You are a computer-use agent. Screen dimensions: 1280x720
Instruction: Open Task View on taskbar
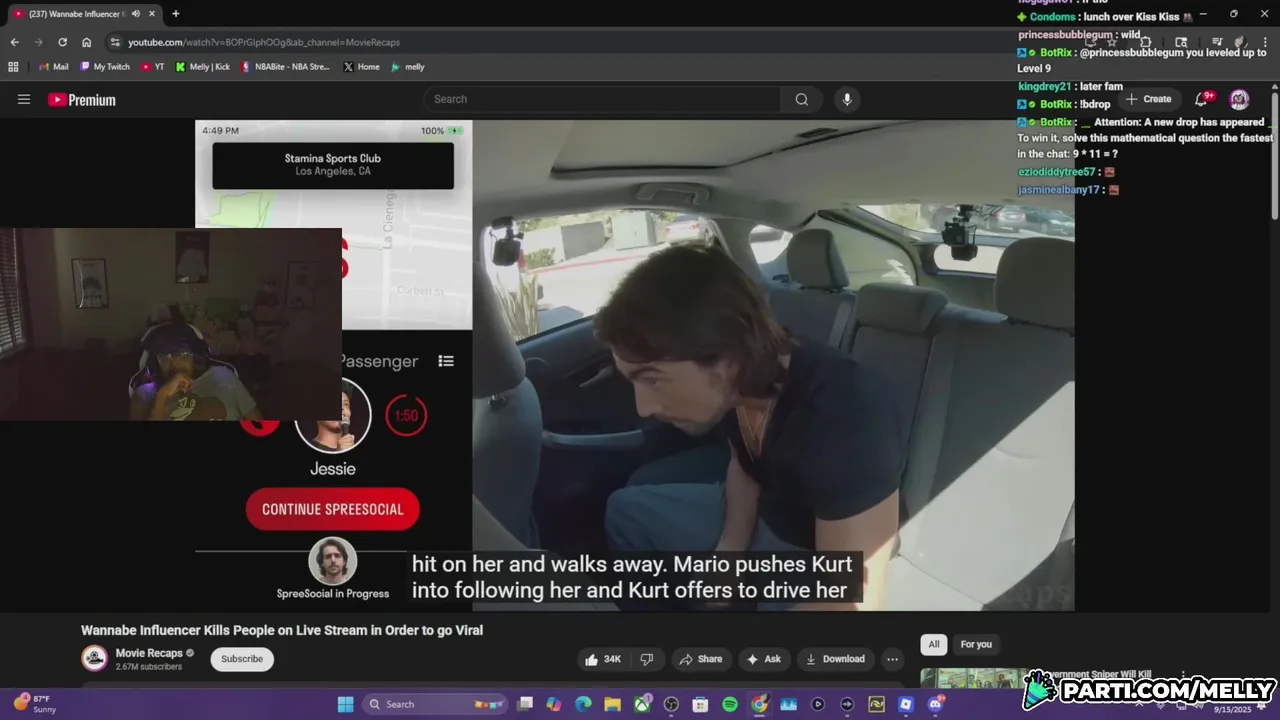tap(525, 704)
